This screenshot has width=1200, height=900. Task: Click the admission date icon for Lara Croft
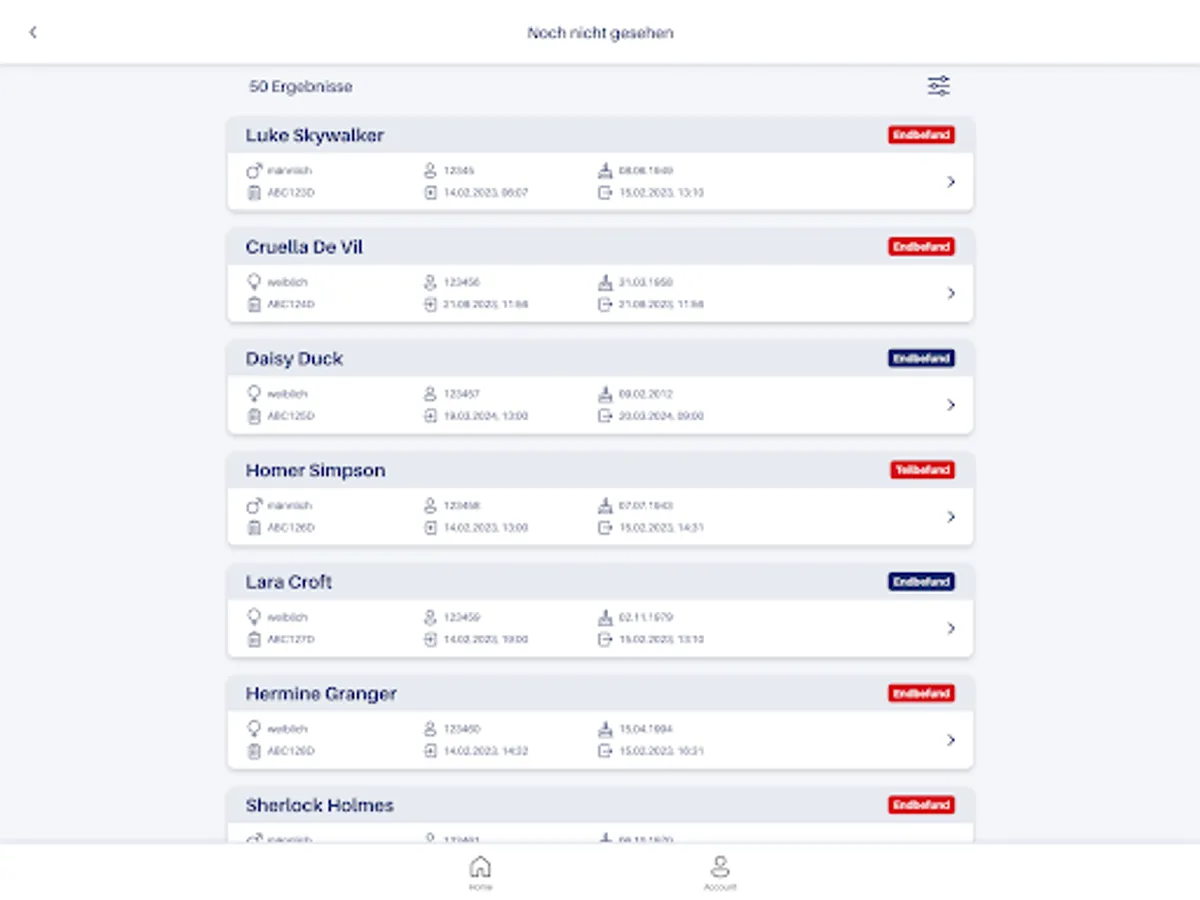click(x=428, y=639)
